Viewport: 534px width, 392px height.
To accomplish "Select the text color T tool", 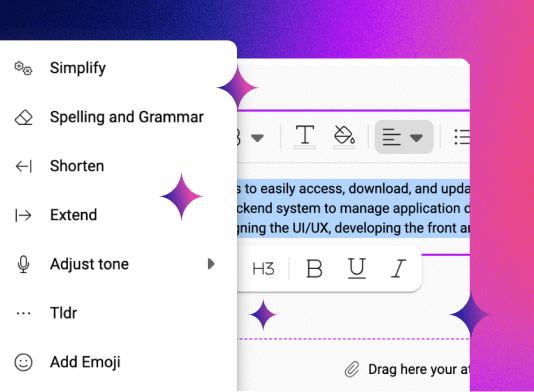I will pos(305,136).
